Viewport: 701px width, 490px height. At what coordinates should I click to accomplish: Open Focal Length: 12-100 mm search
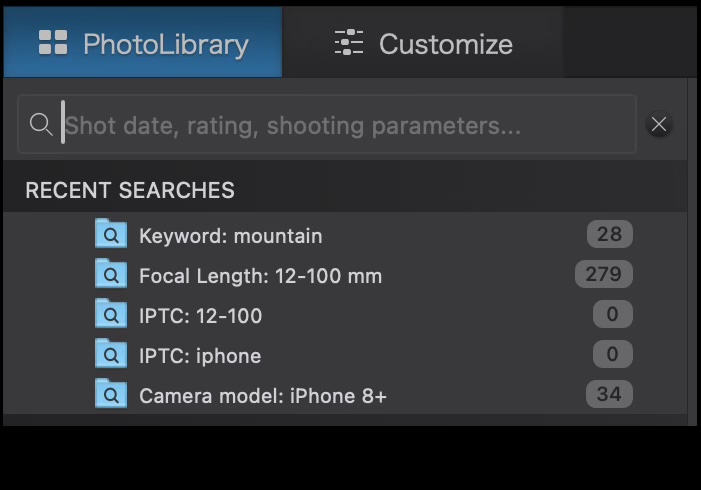click(x=260, y=276)
